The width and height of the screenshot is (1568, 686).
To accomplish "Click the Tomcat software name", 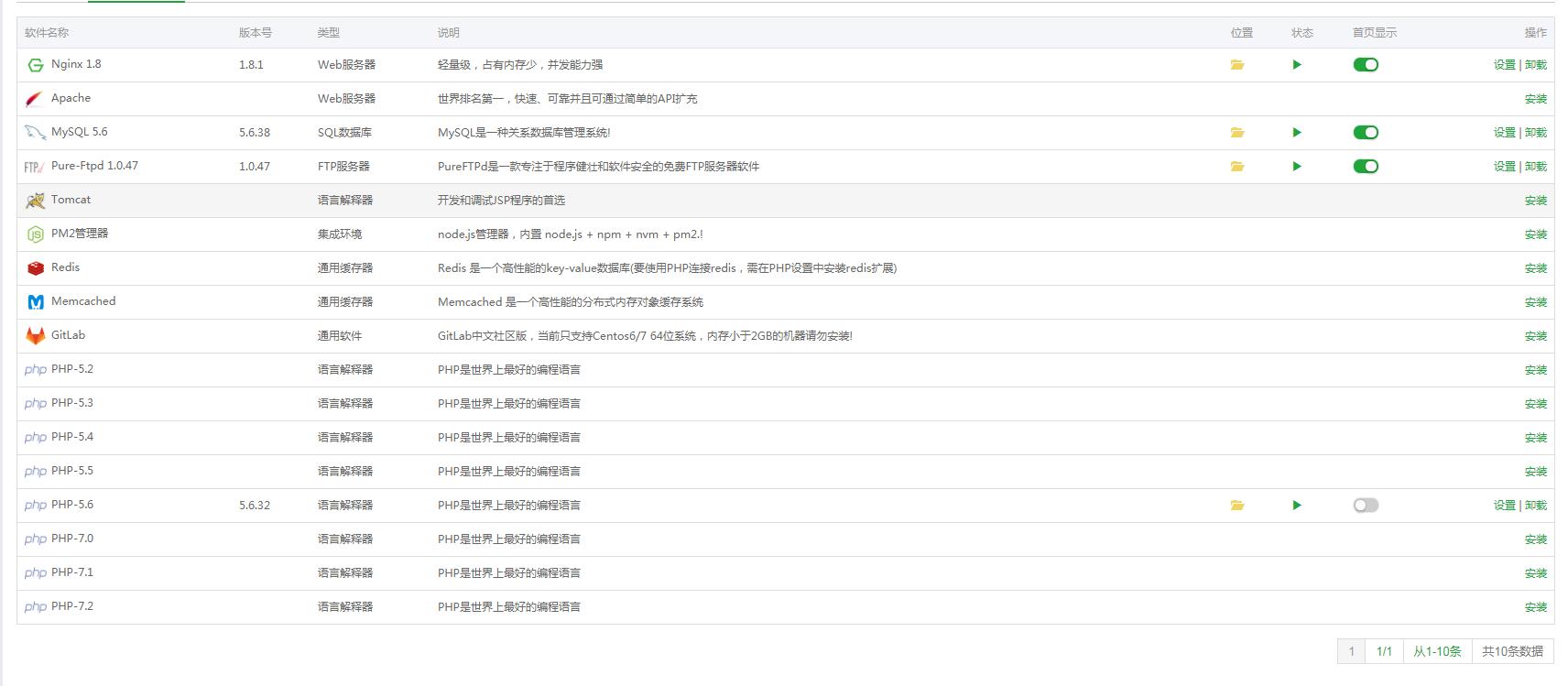I will 71,200.
